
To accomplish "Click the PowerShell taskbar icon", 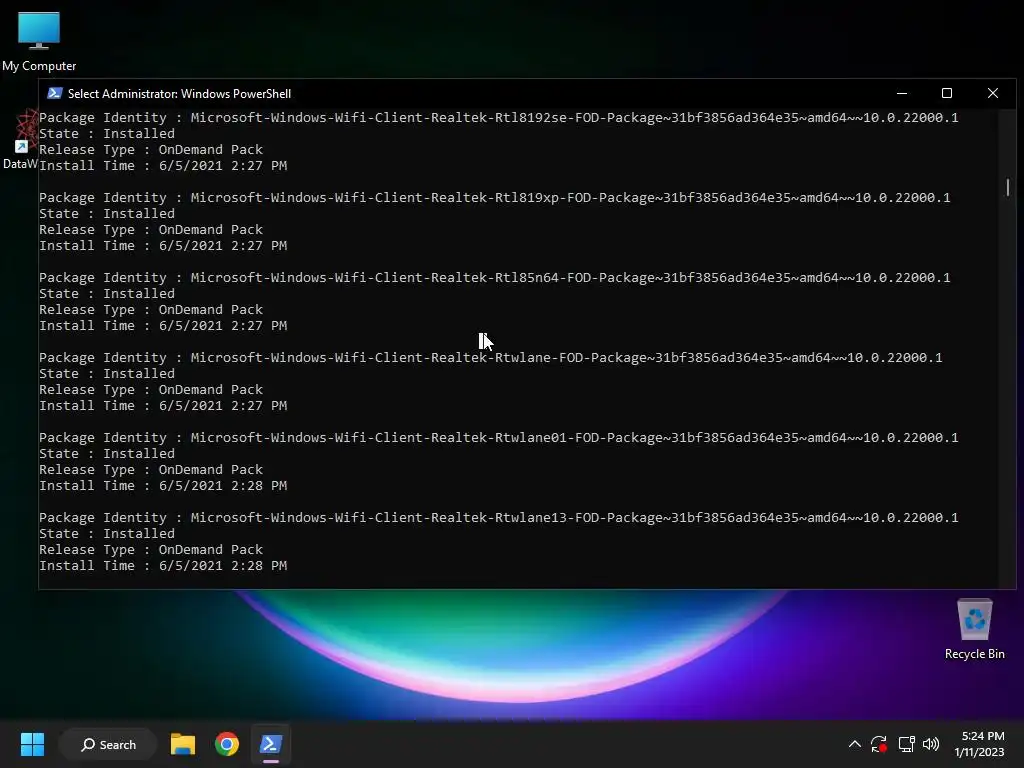I will [270, 744].
